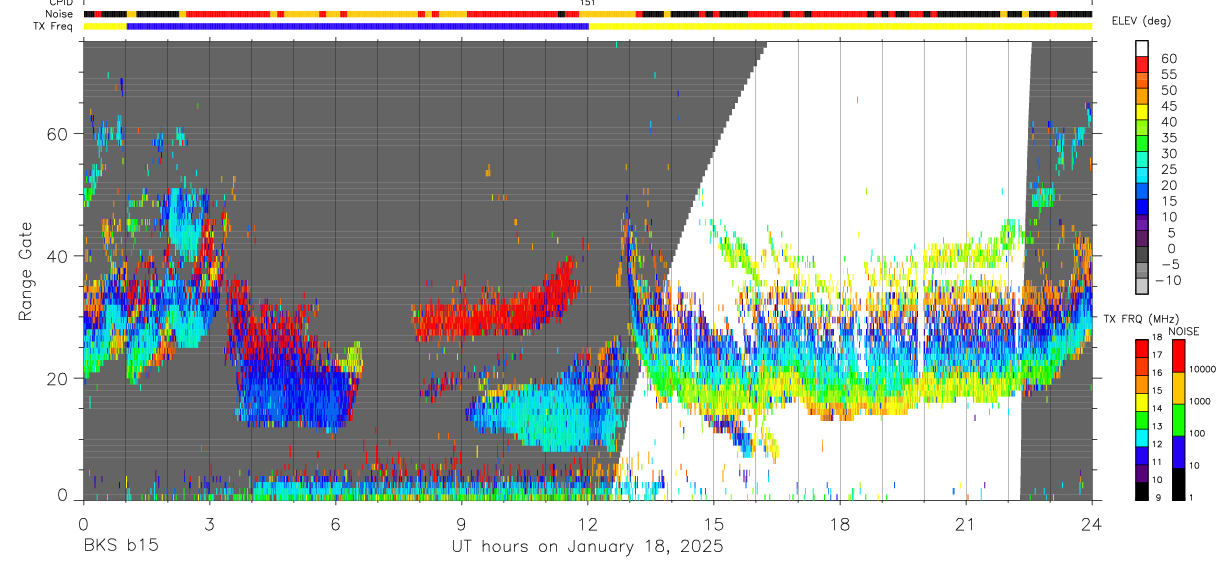Click the "9" tick label on the UT hours axis
Image resolution: width=1228 pixels, height=567 pixels.
click(461, 524)
